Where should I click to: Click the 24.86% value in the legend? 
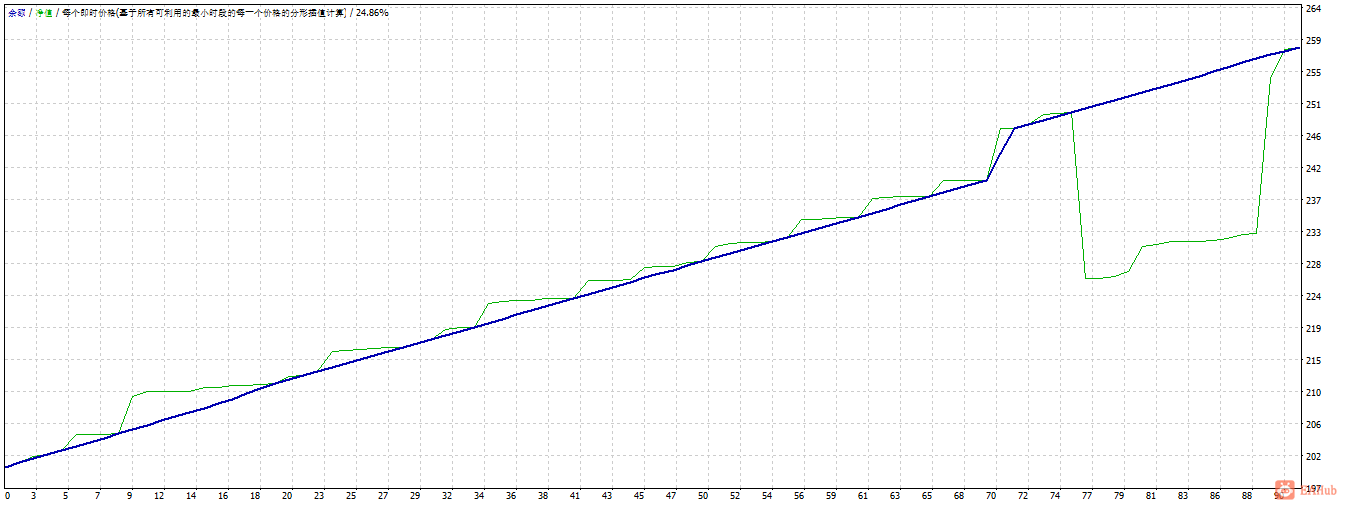coord(372,13)
